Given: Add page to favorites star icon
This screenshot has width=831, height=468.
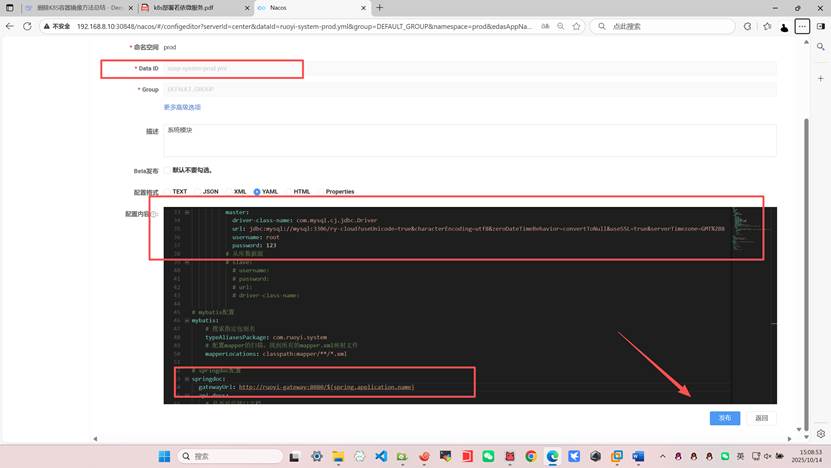Looking at the screenshot, I should click(x=577, y=26).
